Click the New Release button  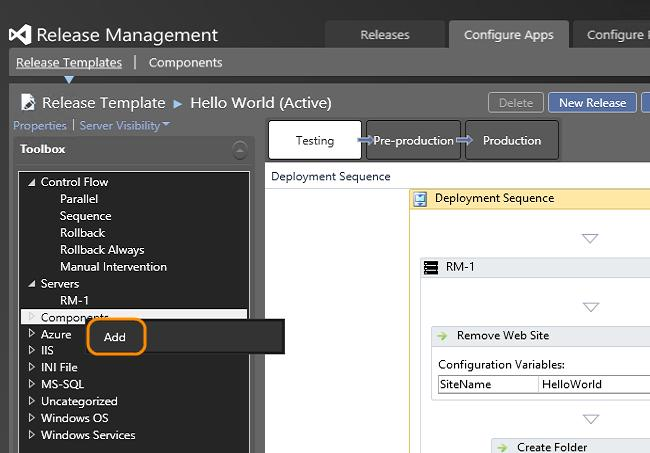point(592,102)
